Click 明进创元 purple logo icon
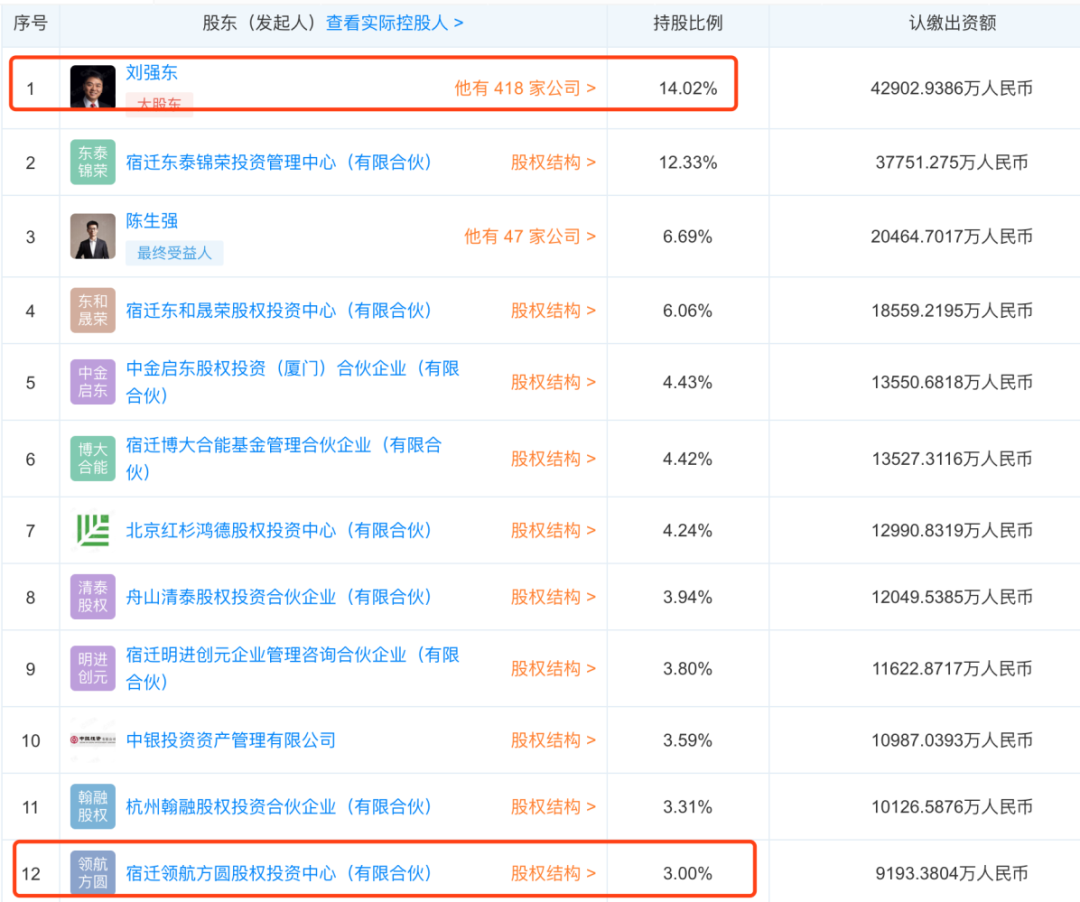The height and width of the screenshot is (902, 1080). pos(93,668)
